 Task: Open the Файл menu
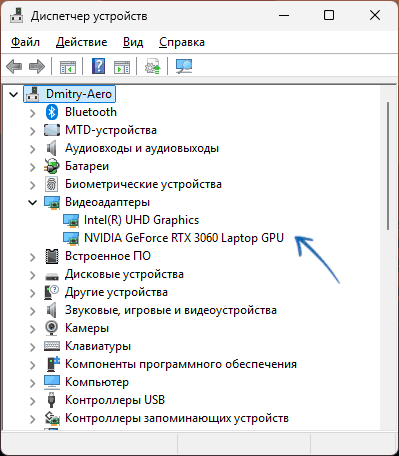click(x=25, y=42)
